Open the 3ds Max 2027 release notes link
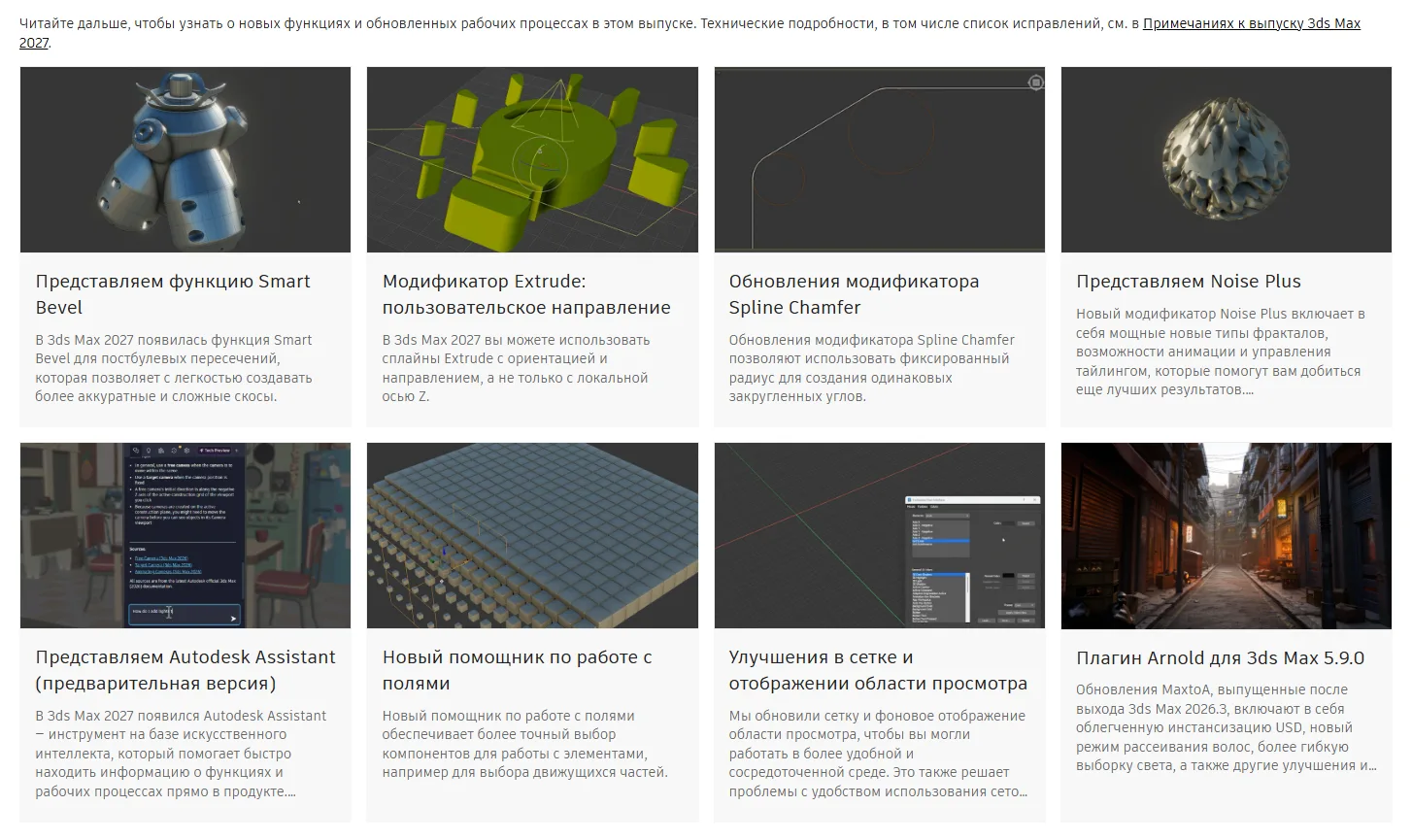 pyautogui.click(x=1251, y=23)
